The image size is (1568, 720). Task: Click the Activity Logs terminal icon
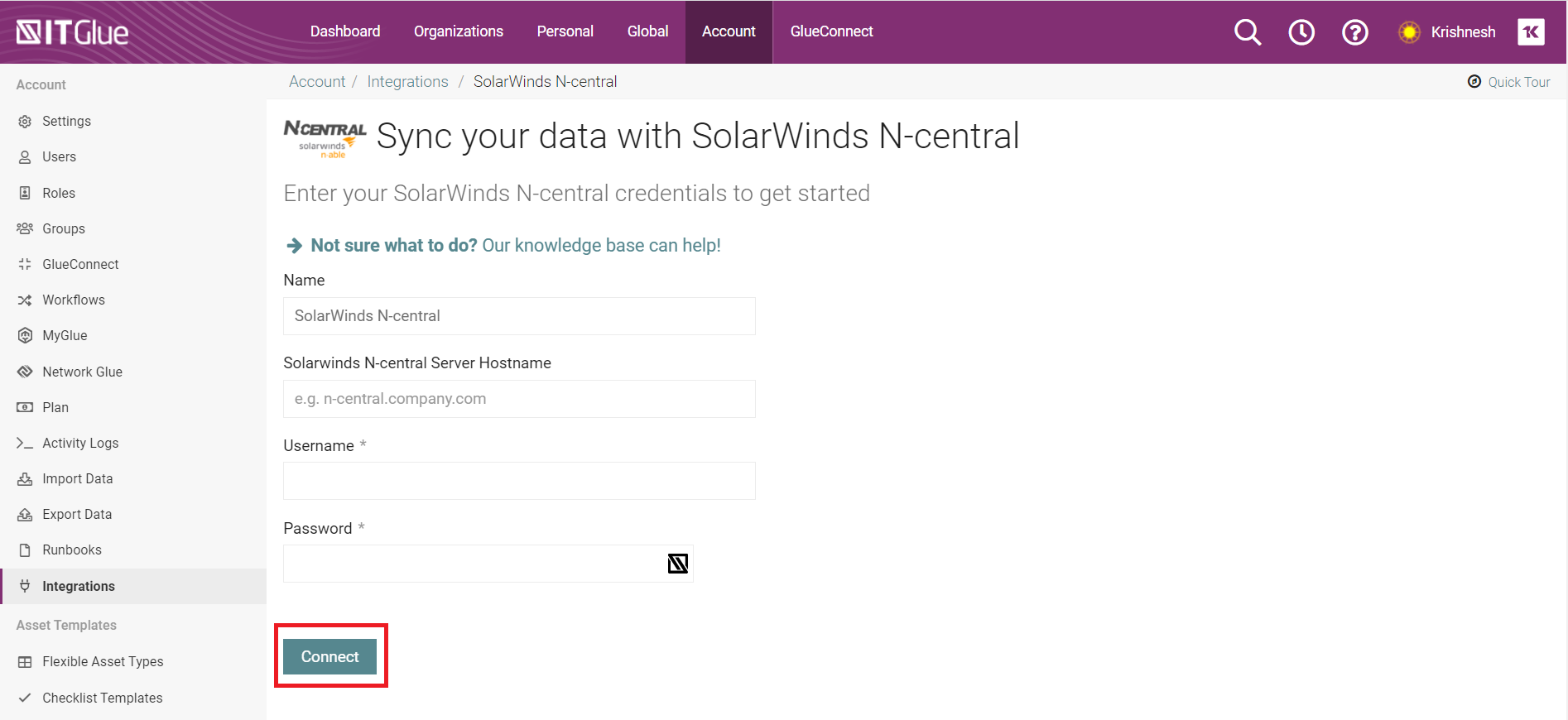coord(25,443)
